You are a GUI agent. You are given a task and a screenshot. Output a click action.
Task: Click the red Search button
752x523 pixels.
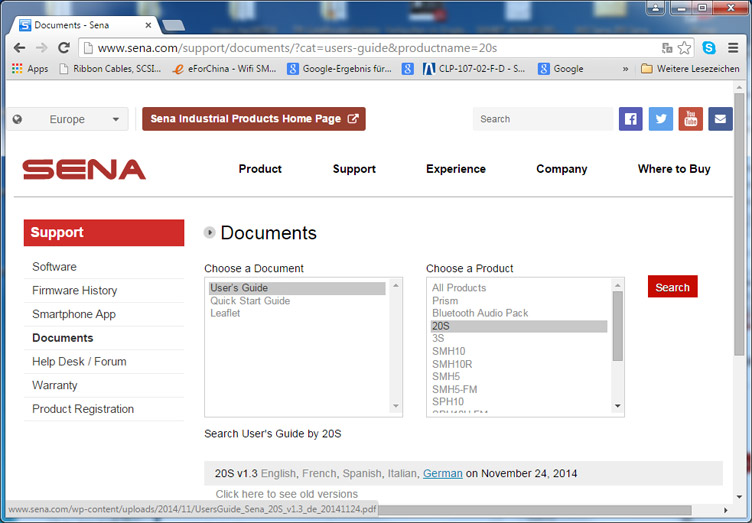click(672, 287)
